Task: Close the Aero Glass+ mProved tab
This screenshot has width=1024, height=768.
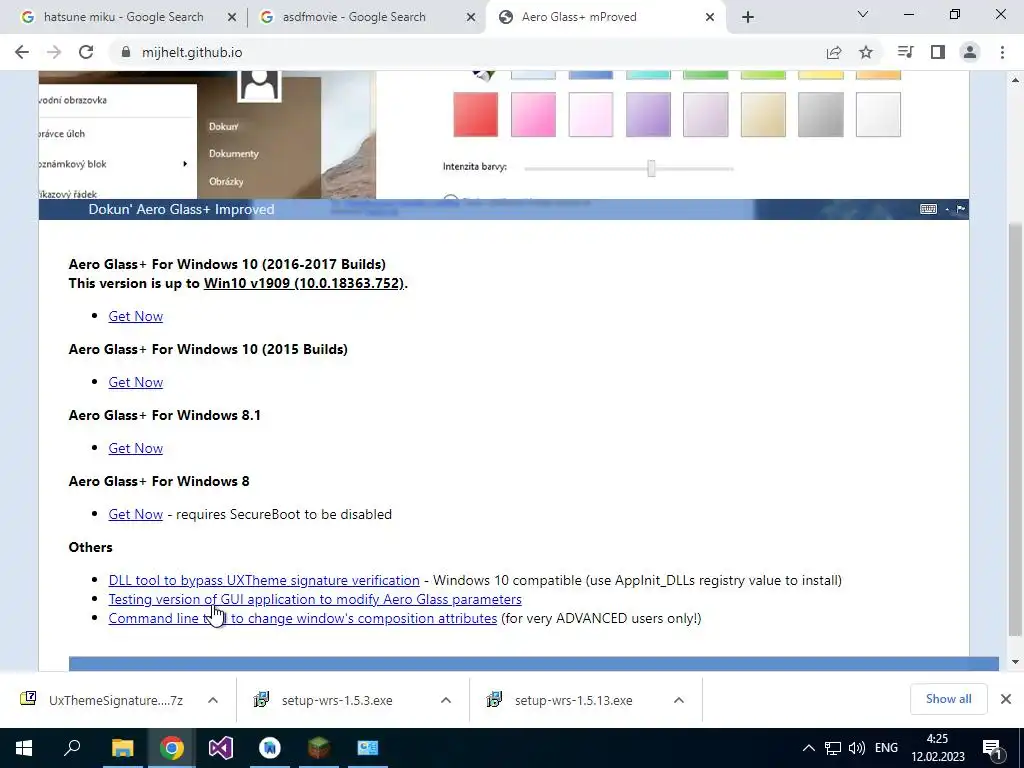Action: pos(710,17)
